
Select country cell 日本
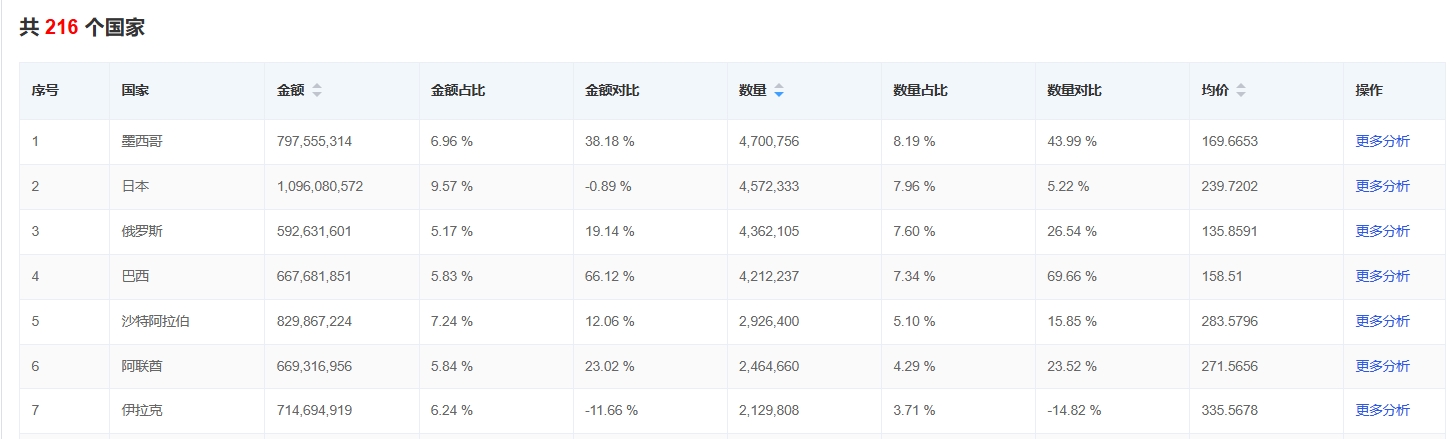135,186
